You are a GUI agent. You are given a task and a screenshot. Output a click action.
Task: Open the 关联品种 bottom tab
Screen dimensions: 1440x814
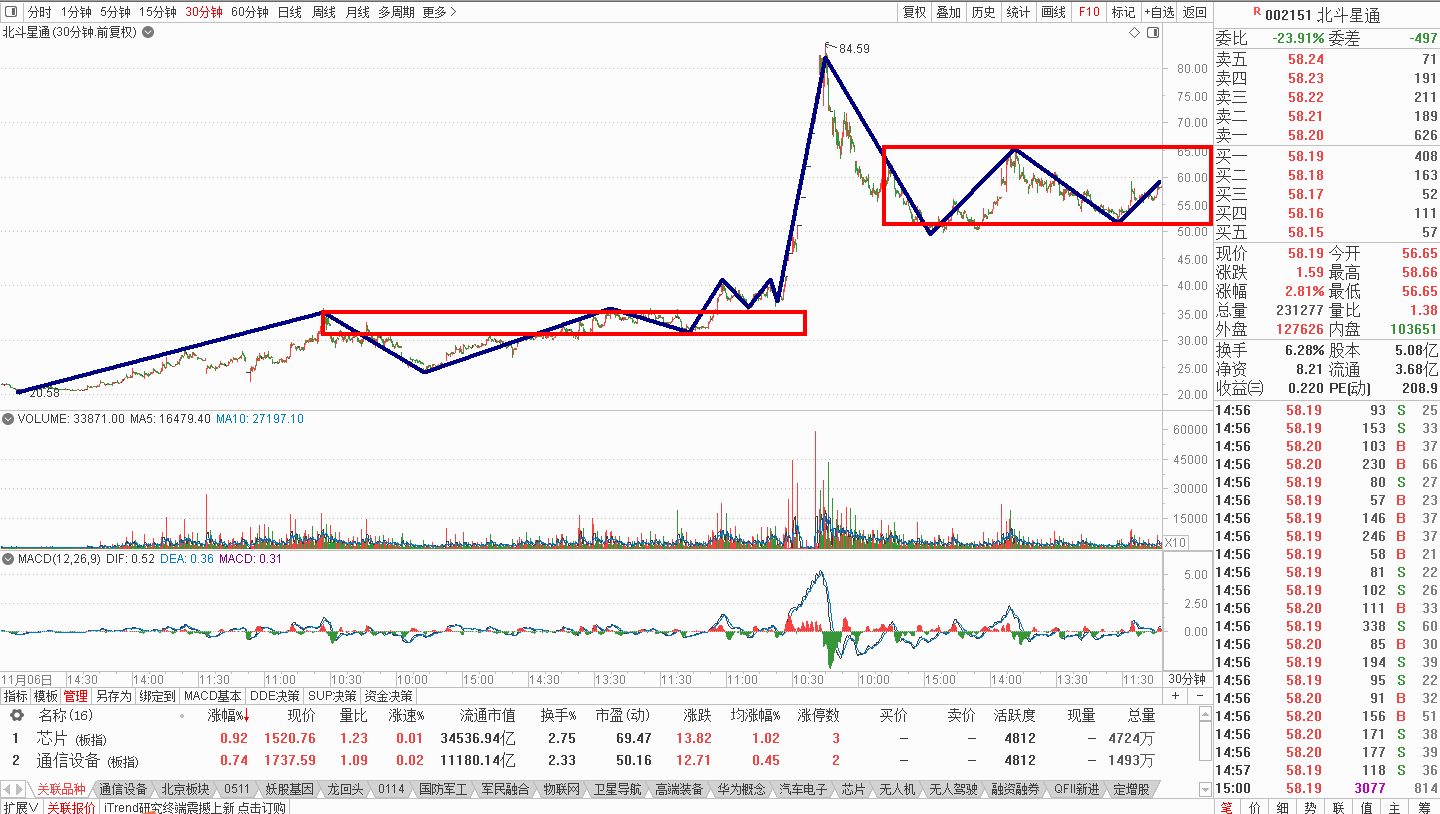click(62, 789)
